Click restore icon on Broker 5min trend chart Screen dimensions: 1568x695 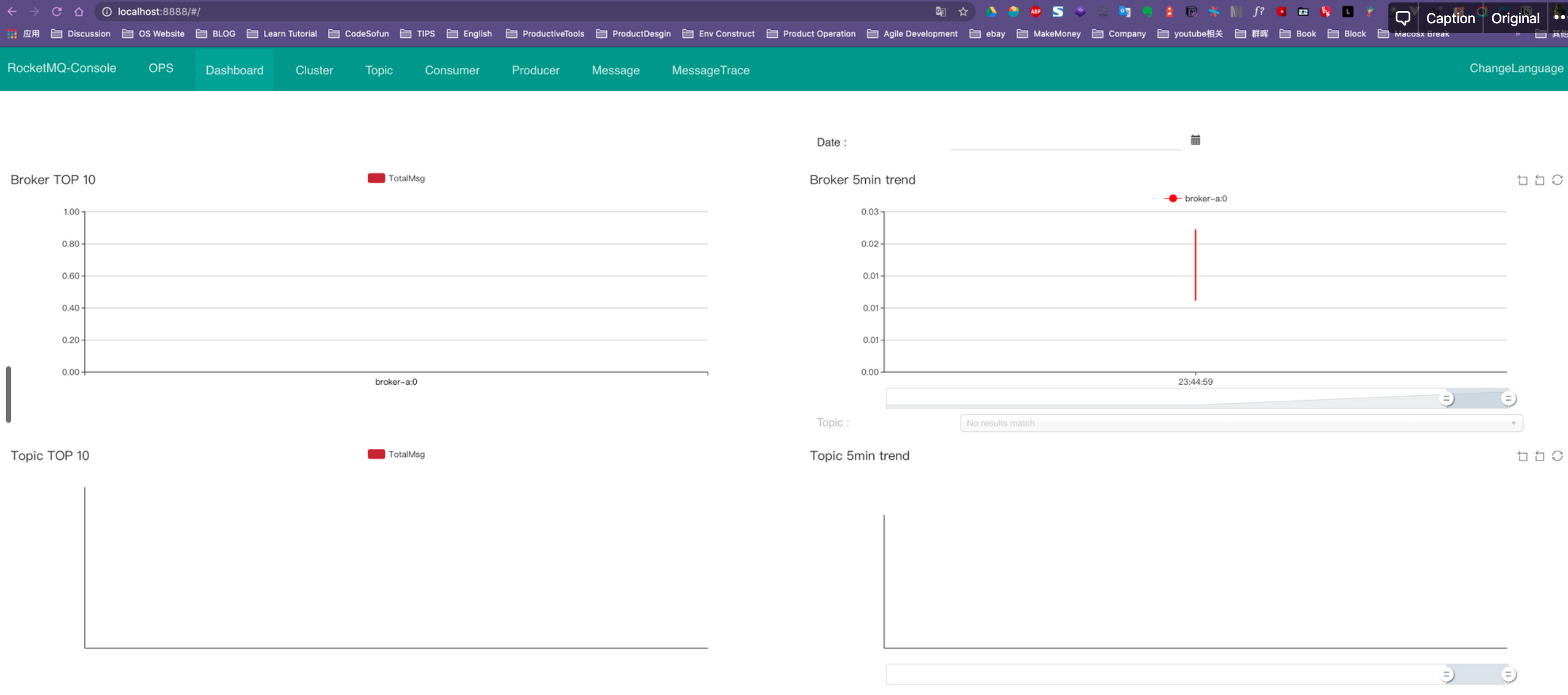[1557, 180]
